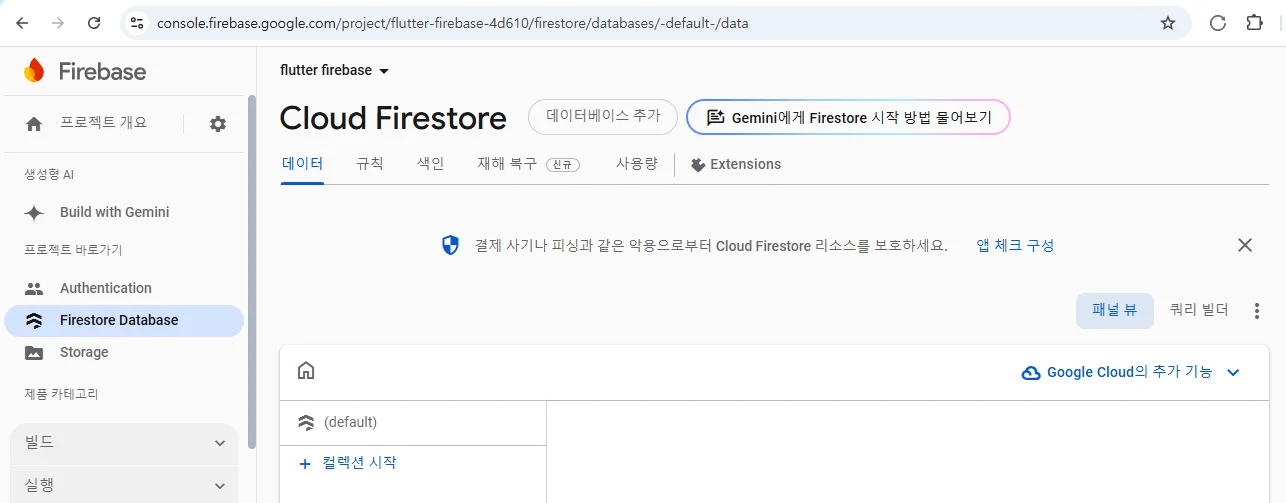Ask Gemini how to start Firestore
Image resolution: width=1286 pixels, height=503 pixels.
click(848, 117)
